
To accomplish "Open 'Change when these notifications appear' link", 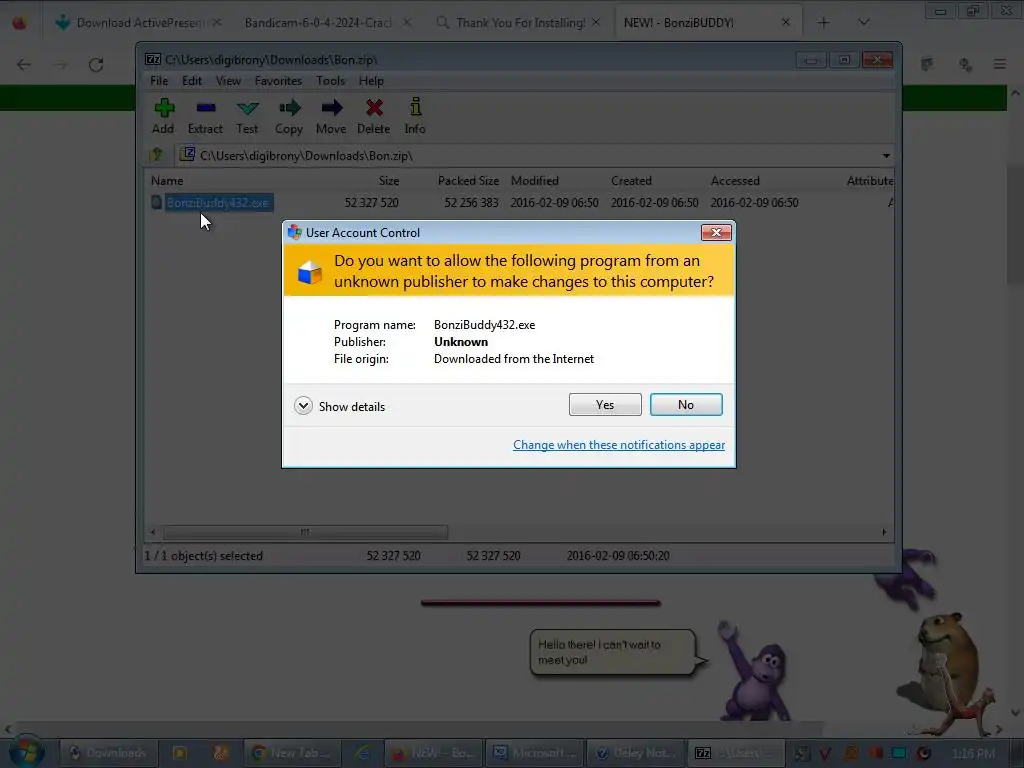I will point(618,445).
